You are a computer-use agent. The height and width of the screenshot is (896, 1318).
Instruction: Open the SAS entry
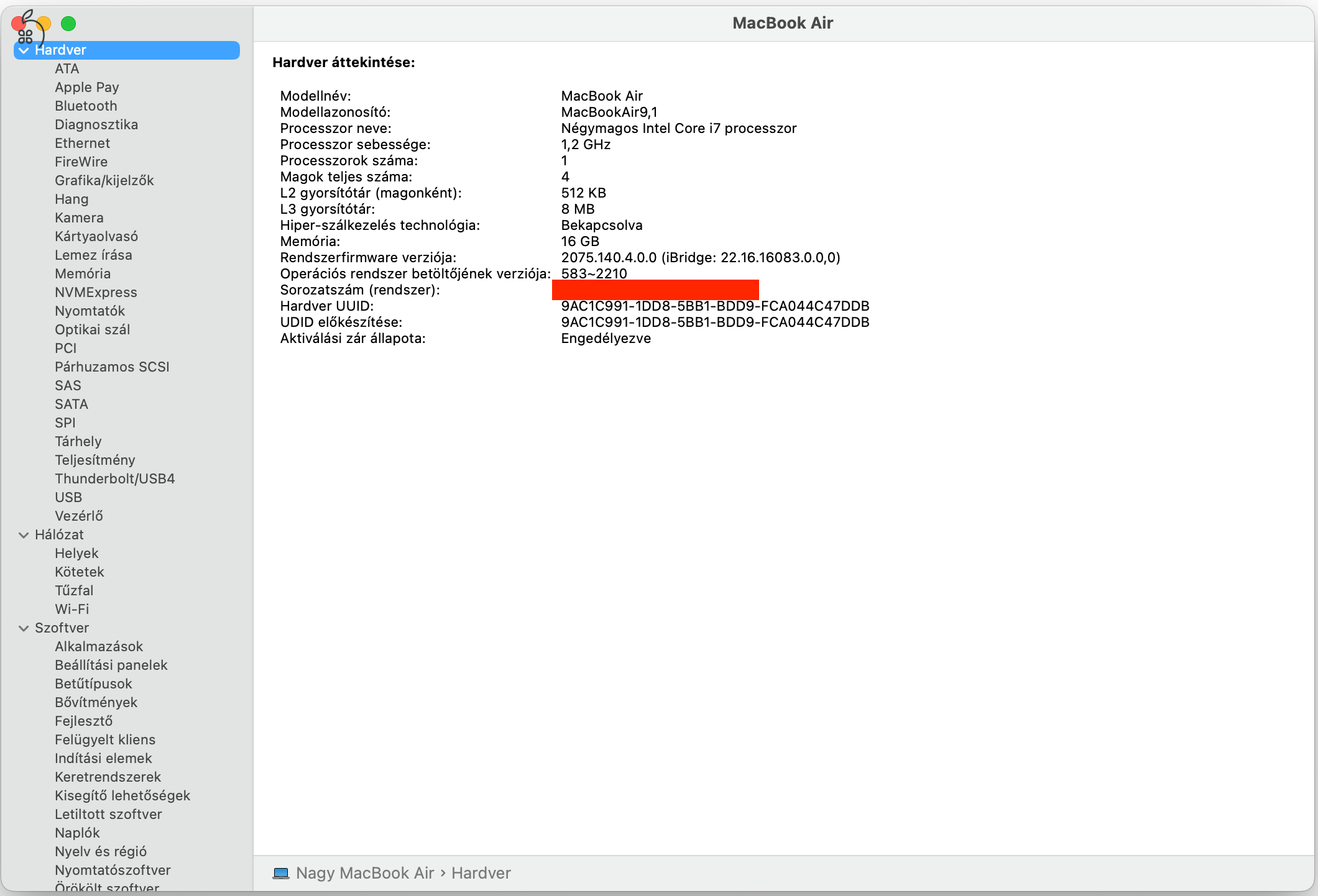point(68,386)
